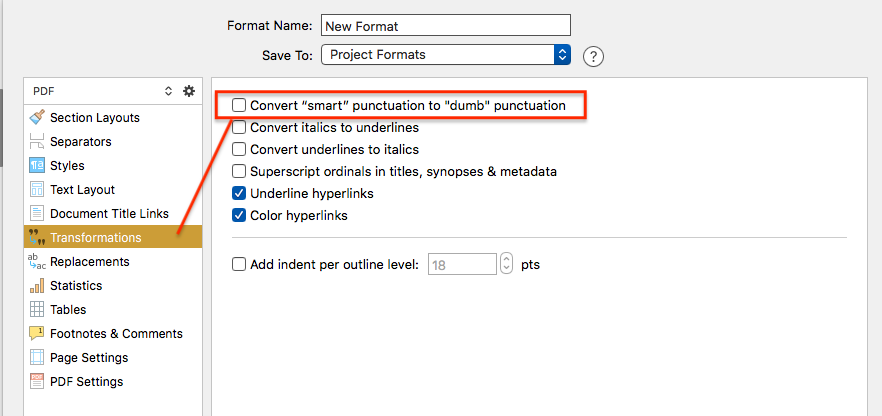882x416 pixels.
Task: Check Convert italics to underlines
Action: coord(239,128)
